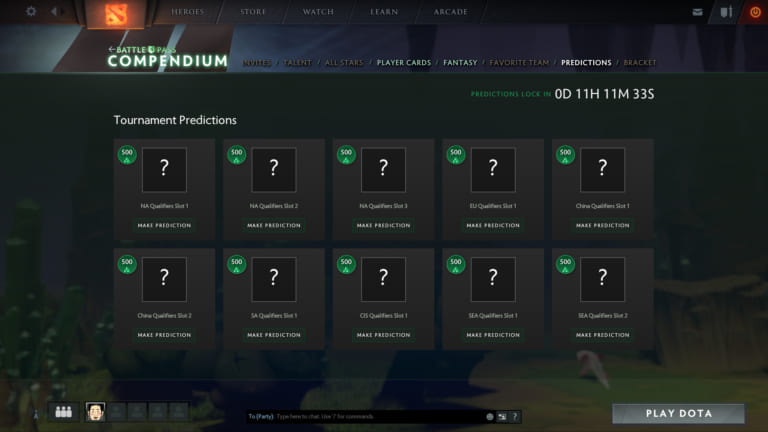This screenshot has height=432, width=768.
Task: Make prediction for China Qualifiers Slot 2
Action: point(165,335)
